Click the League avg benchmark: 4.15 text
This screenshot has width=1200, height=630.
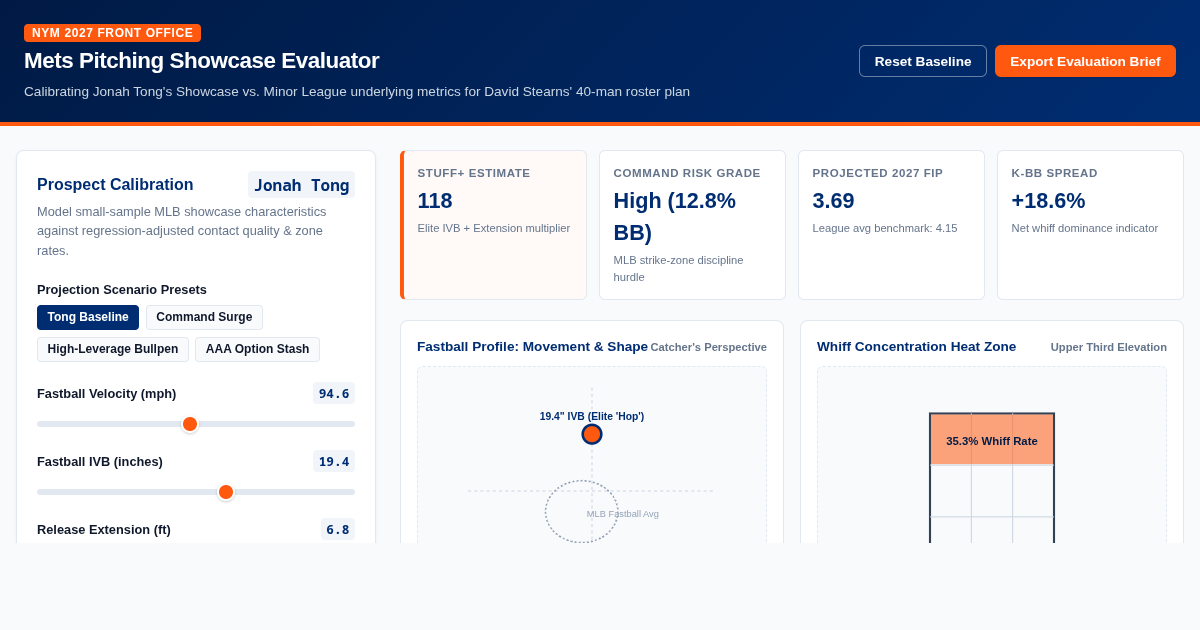[884, 228]
